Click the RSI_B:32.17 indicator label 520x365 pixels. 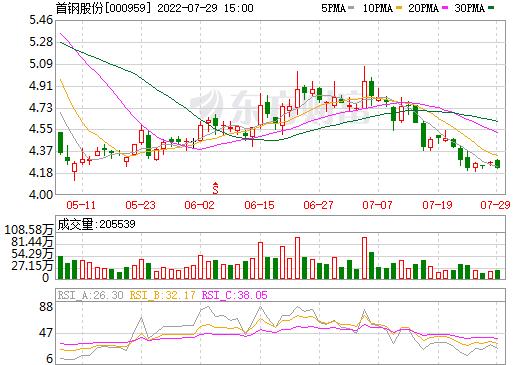162,295
